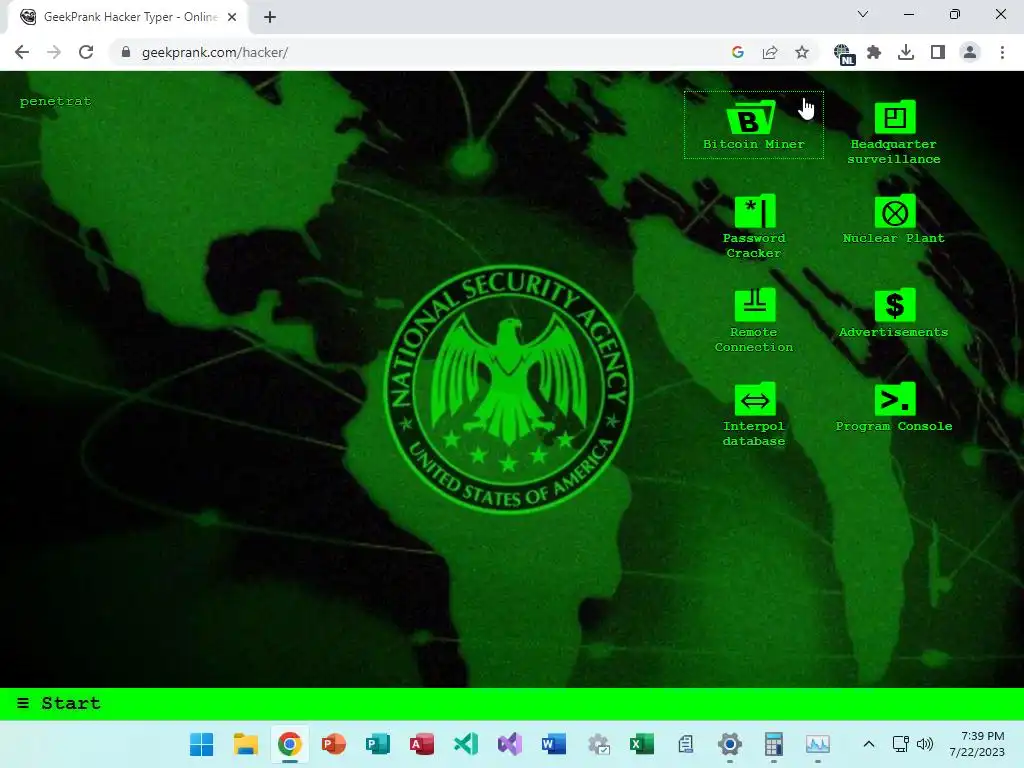Image resolution: width=1024 pixels, height=768 pixels.
Task: Open the Bitcoin Miner folder icon
Action: [752, 118]
